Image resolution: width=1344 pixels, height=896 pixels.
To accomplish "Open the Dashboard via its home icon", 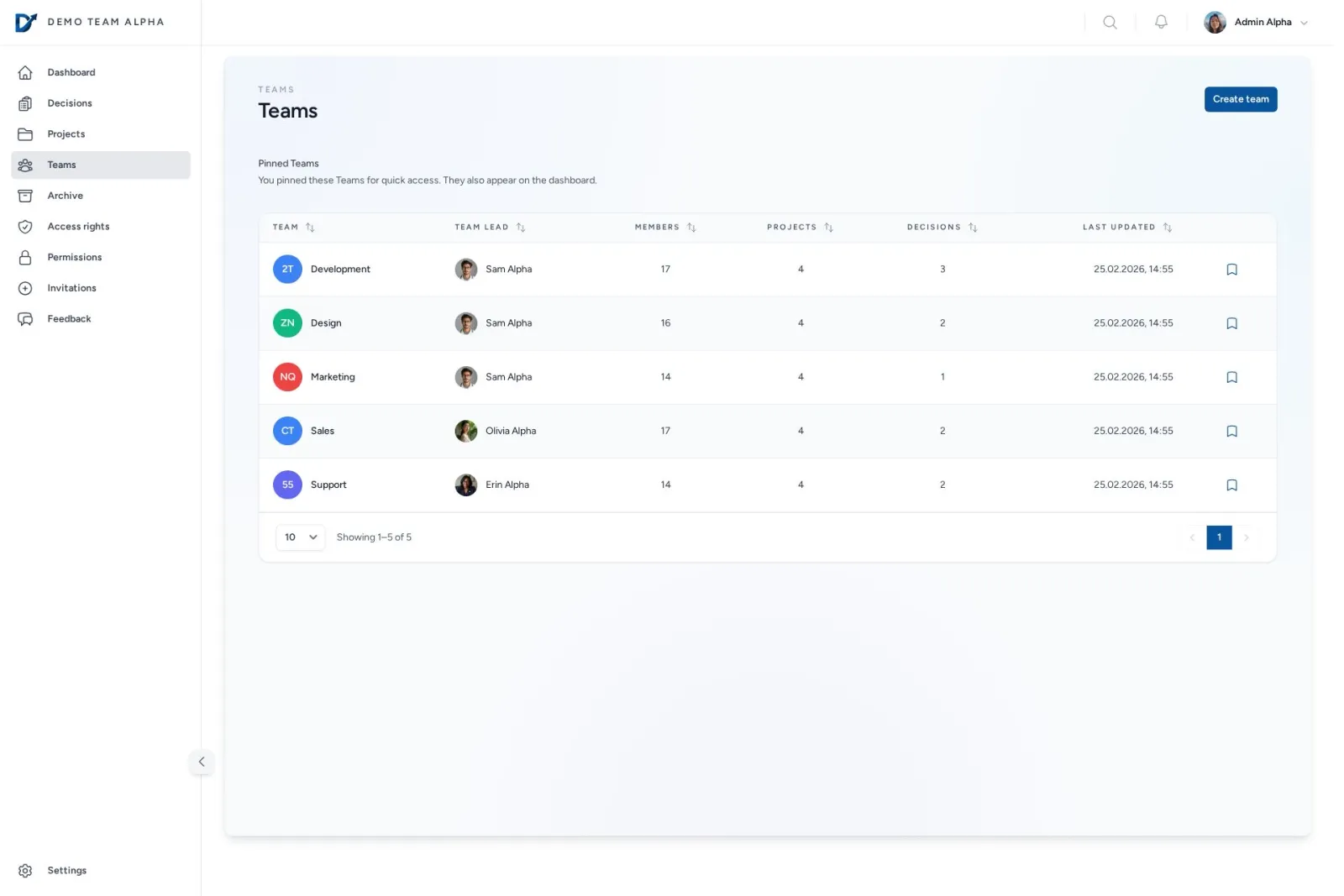I will pos(25,72).
